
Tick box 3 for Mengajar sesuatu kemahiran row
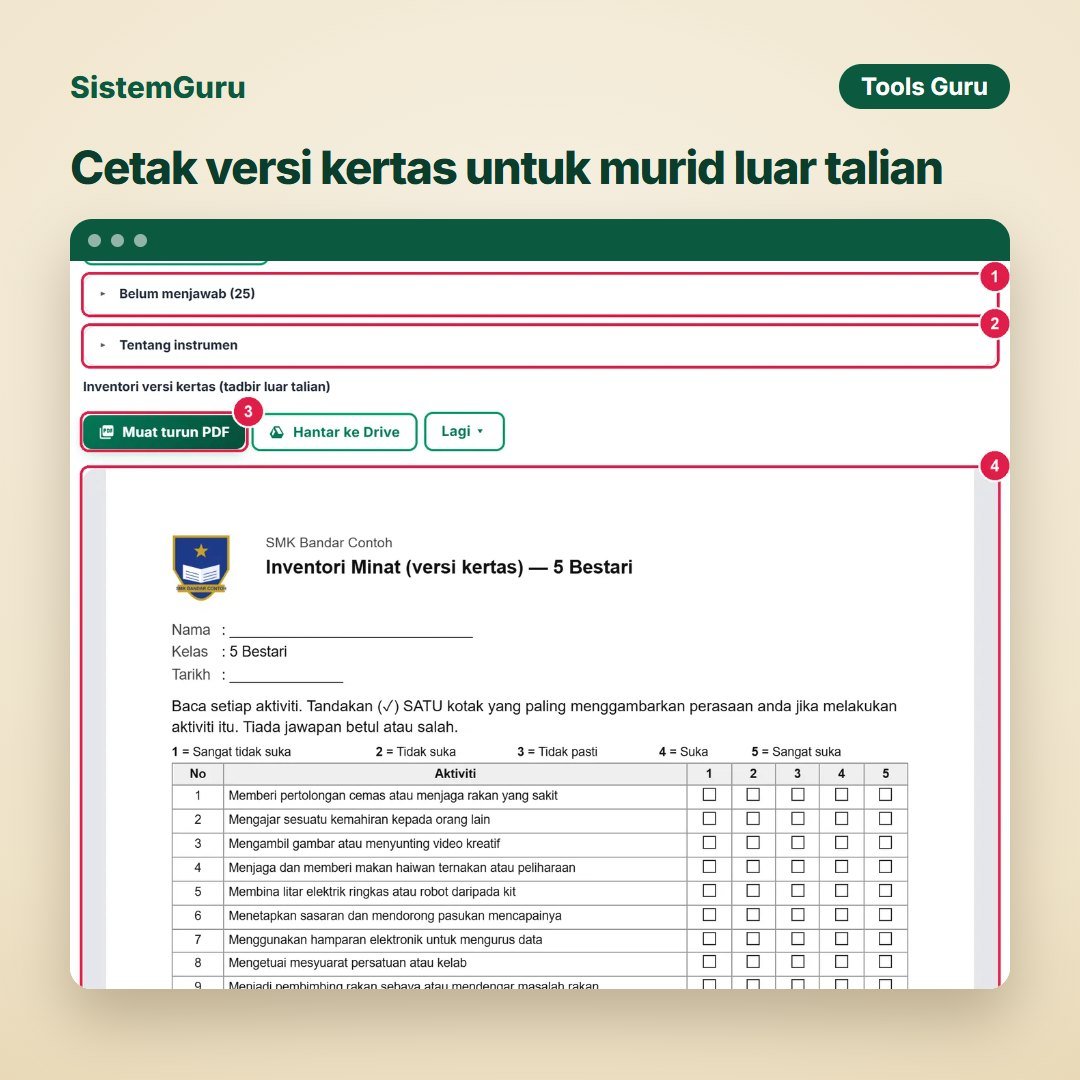(x=798, y=819)
